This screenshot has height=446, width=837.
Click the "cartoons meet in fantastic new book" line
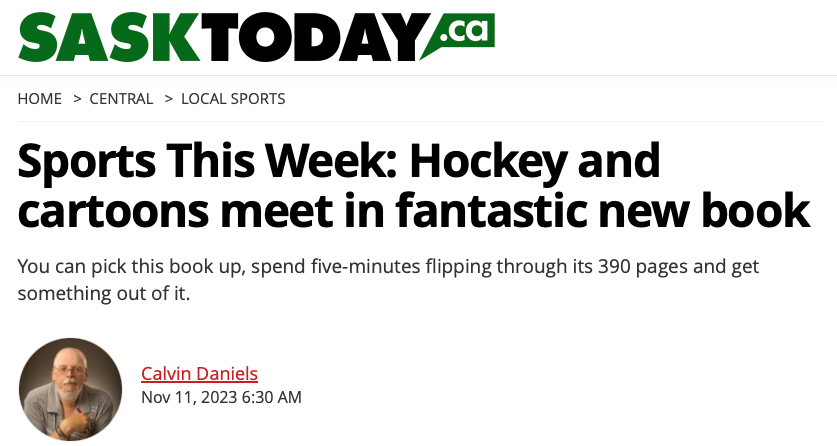click(x=414, y=211)
